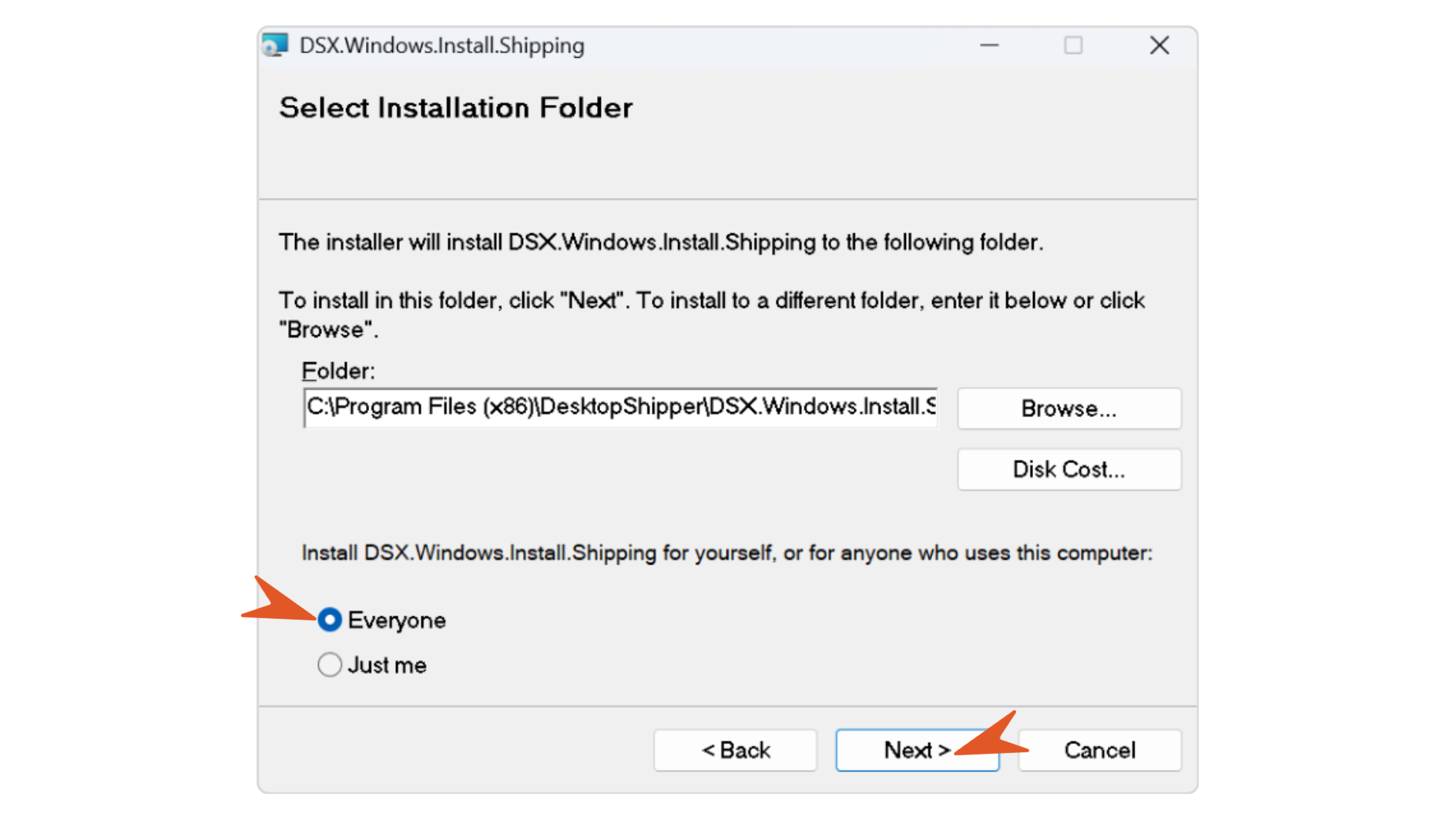Viewport: 1456px width, 820px height.
Task: Click the installer app icon in title bar
Action: point(275,45)
